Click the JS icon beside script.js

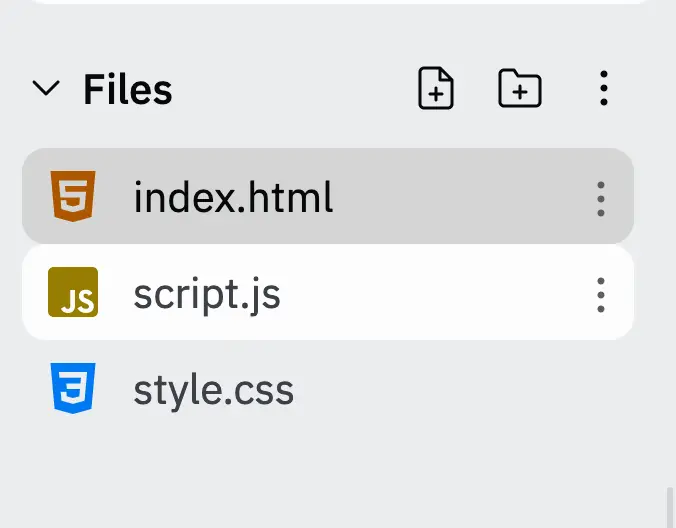73,292
